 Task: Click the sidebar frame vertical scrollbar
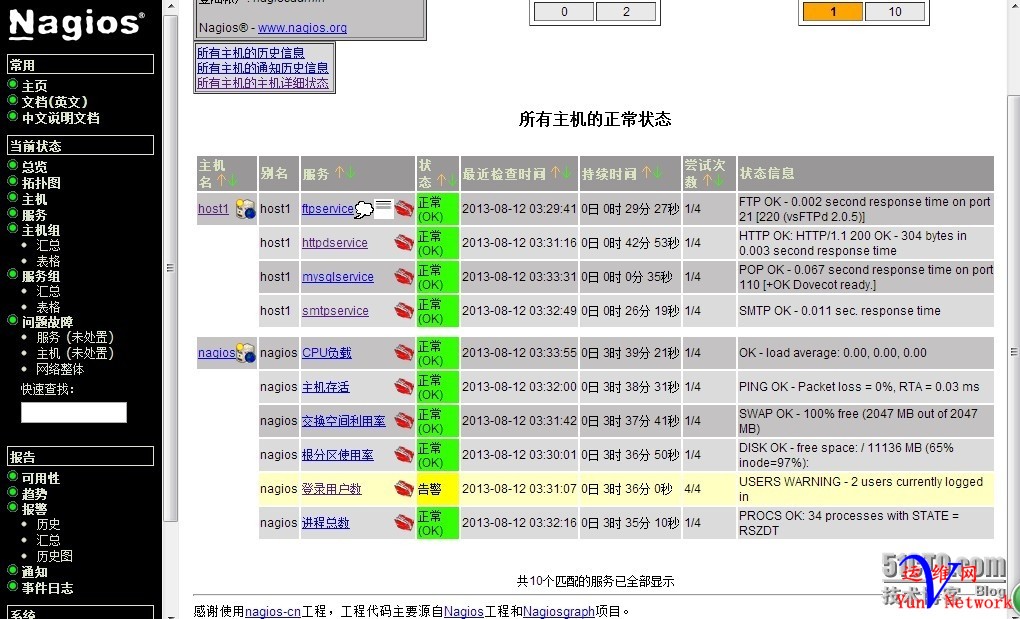(x=170, y=268)
